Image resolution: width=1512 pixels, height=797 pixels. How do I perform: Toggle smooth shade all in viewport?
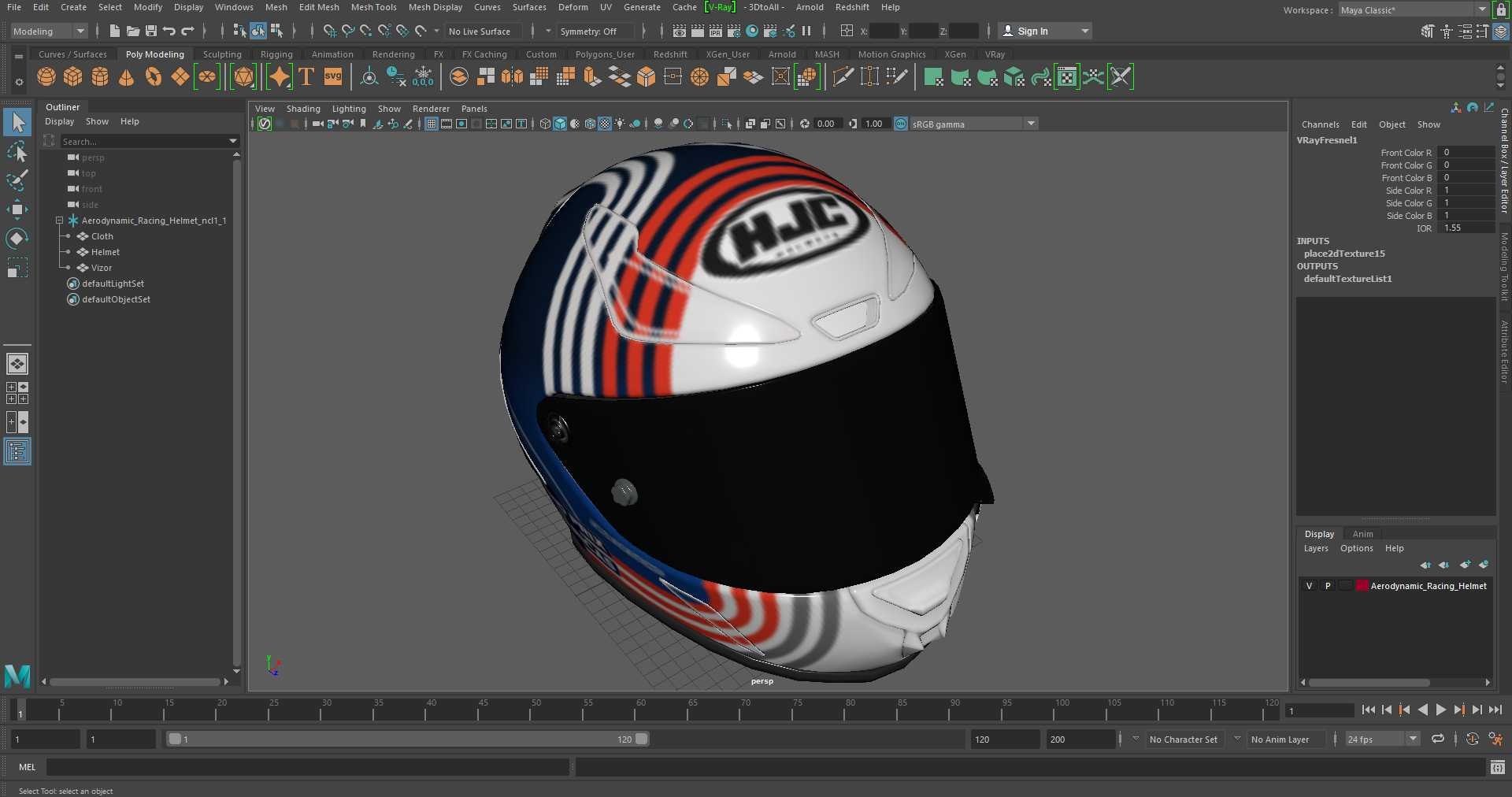[560, 124]
